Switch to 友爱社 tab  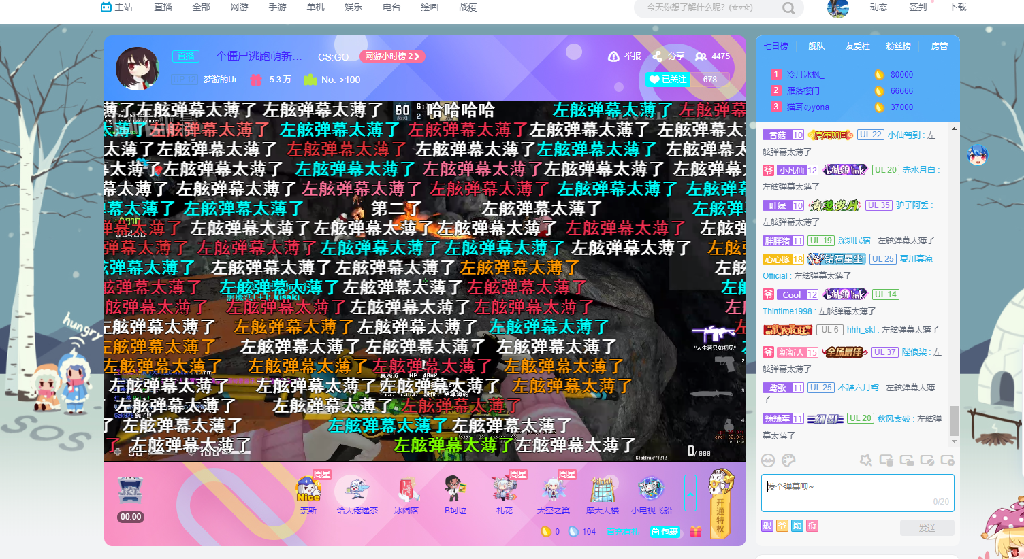pyautogui.click(x=857, y=46)
